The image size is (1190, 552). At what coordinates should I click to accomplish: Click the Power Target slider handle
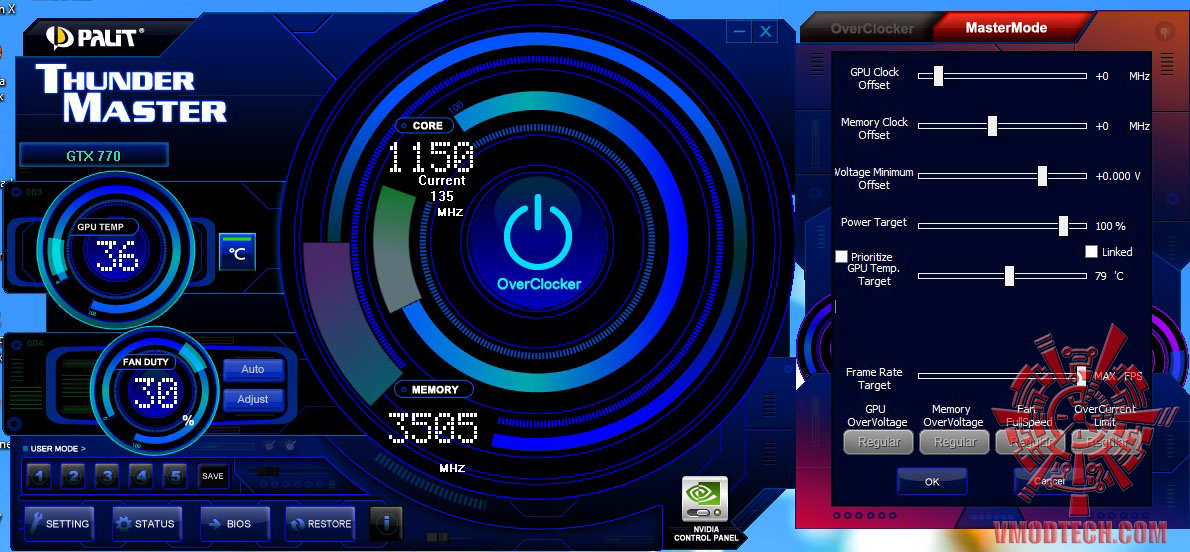click(1063, 226)
